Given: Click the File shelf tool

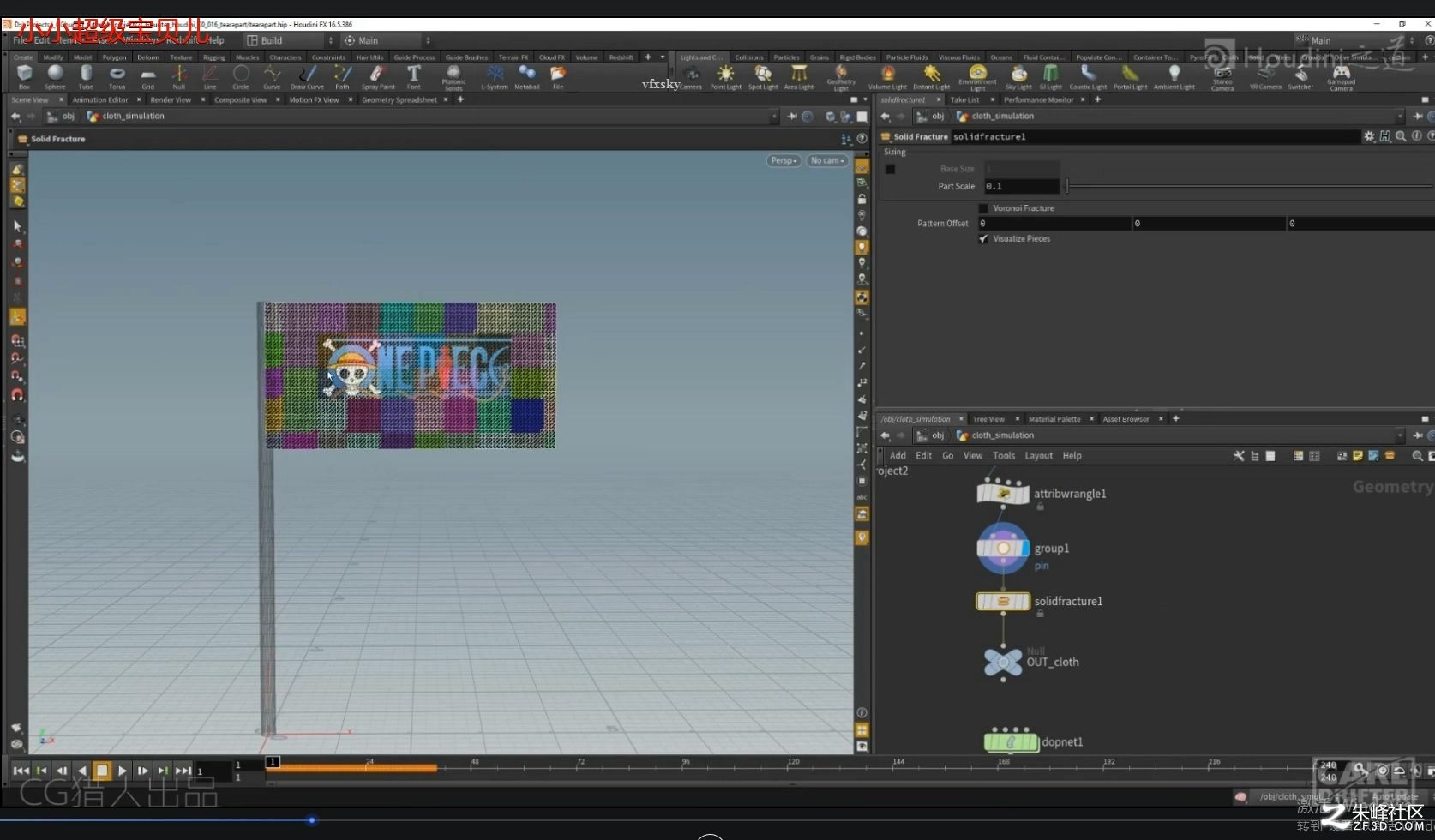Looking at the screenshot, I should pyautogui.click(x=558, y=76).
